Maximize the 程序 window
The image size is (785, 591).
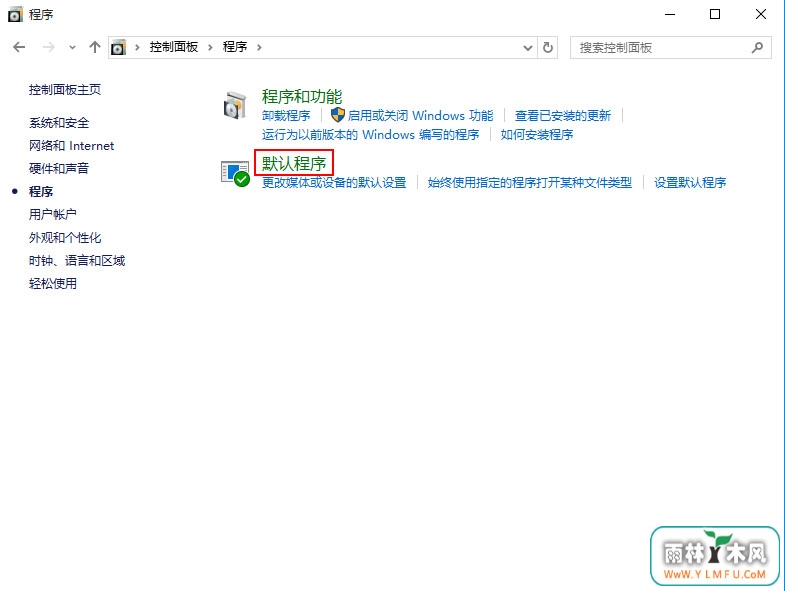click(715, 15)
